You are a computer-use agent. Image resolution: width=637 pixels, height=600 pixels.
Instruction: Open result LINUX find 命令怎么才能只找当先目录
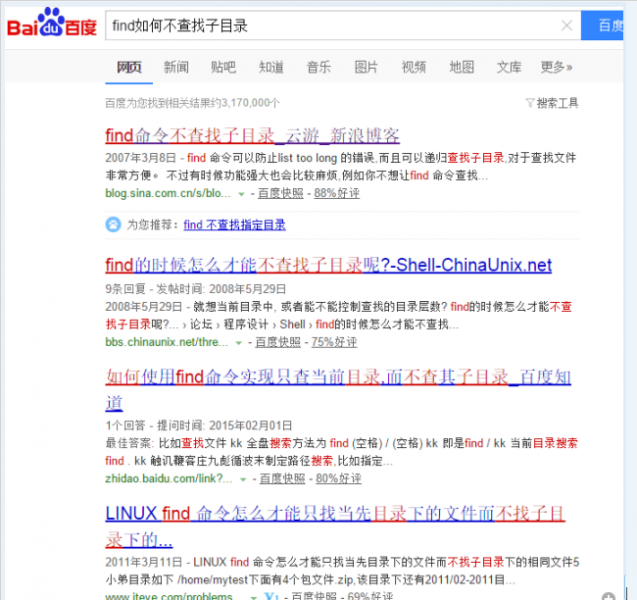tap(335, 527)
